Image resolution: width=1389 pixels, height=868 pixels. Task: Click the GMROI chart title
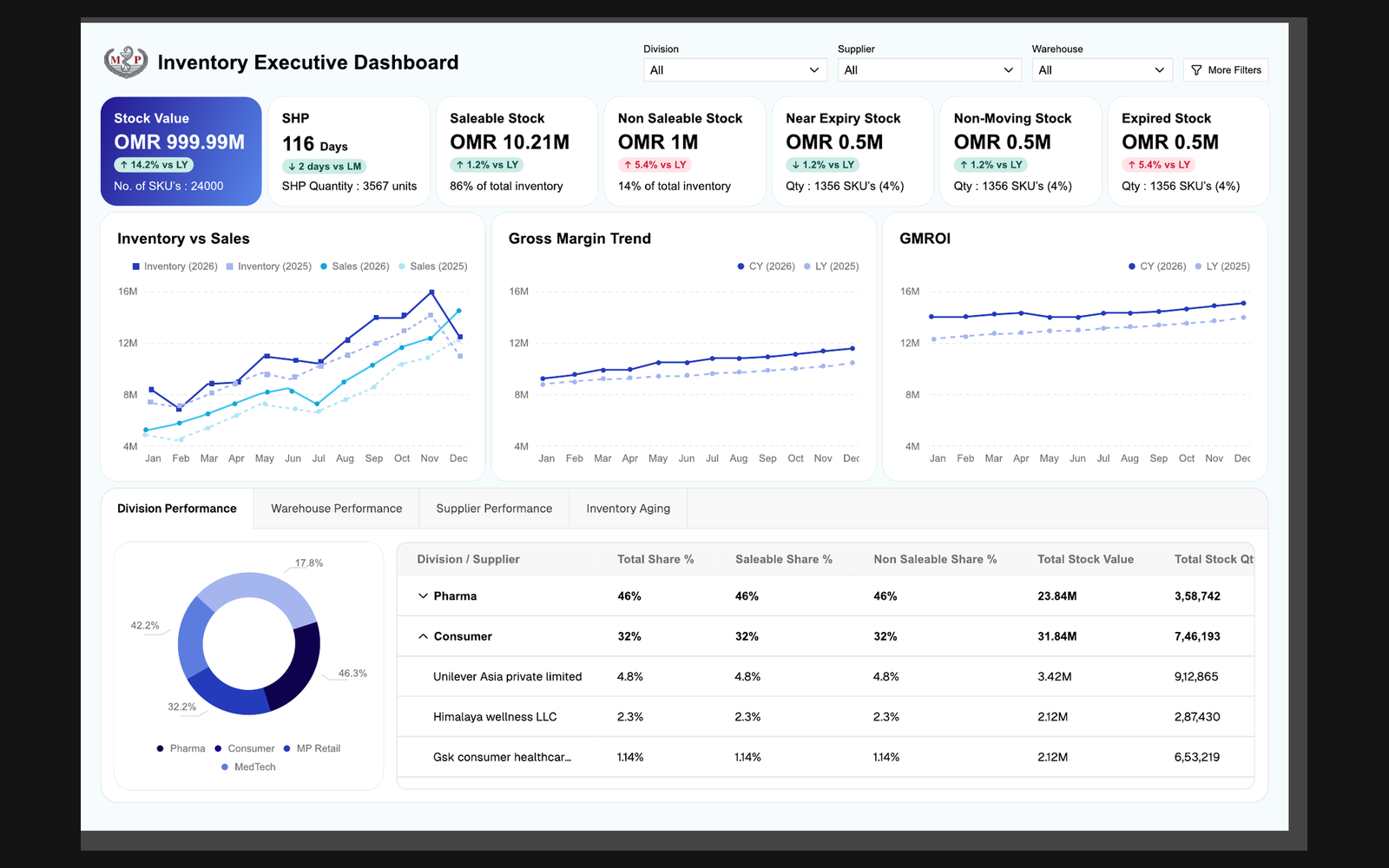coord(925,239)
